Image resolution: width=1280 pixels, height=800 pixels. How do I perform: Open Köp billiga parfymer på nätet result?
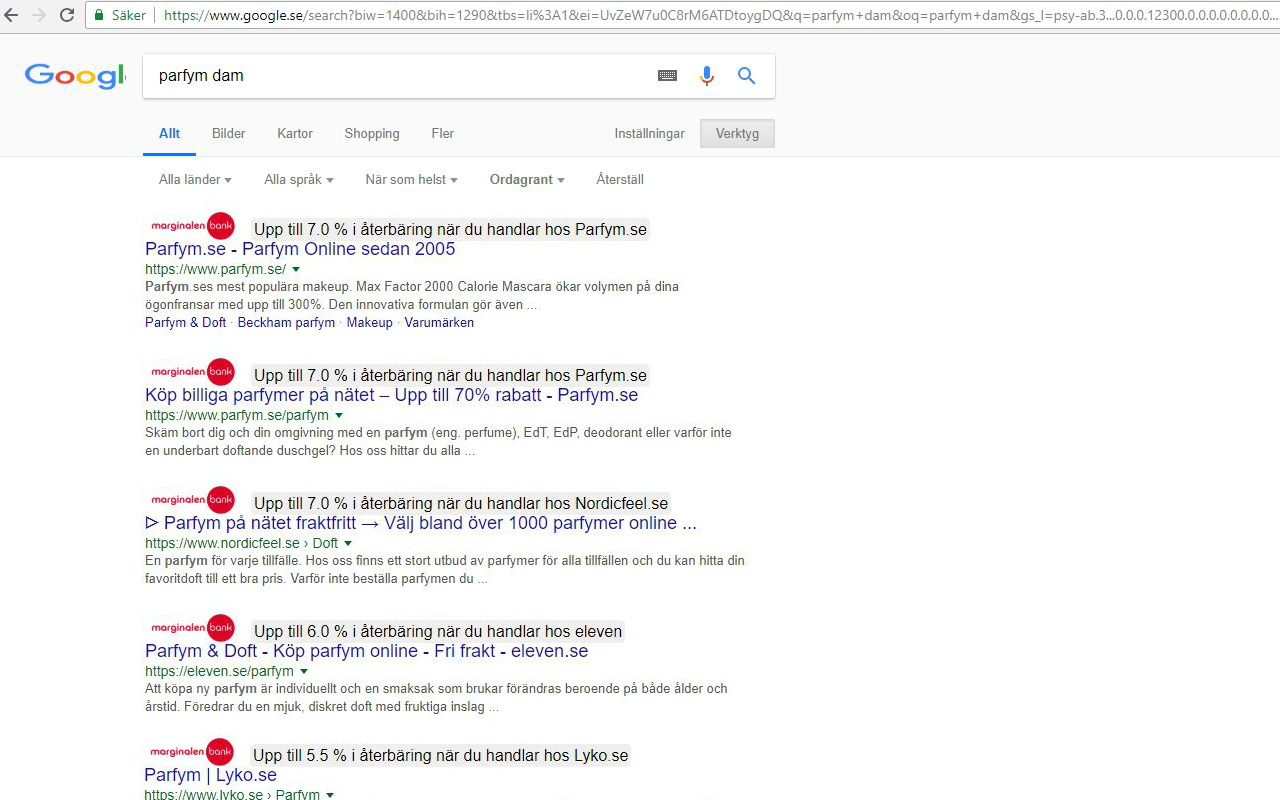click(x=391, y=395)
